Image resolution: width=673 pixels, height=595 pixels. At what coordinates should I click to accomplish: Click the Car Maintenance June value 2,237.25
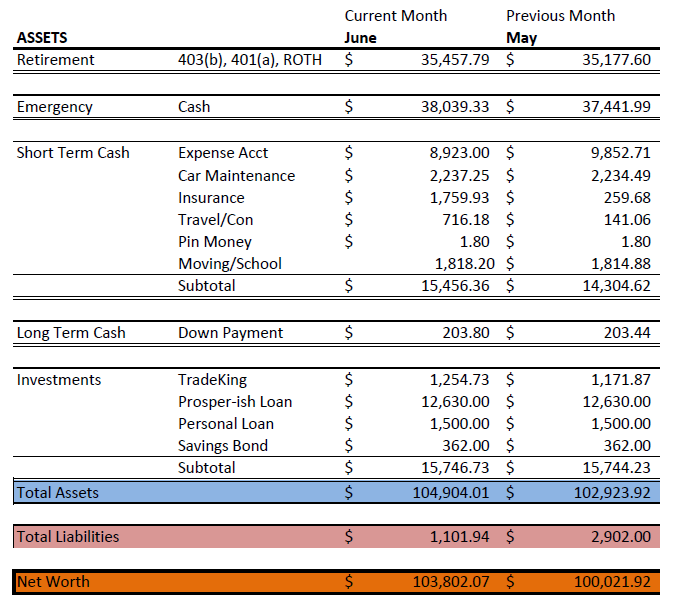(459, 176)
